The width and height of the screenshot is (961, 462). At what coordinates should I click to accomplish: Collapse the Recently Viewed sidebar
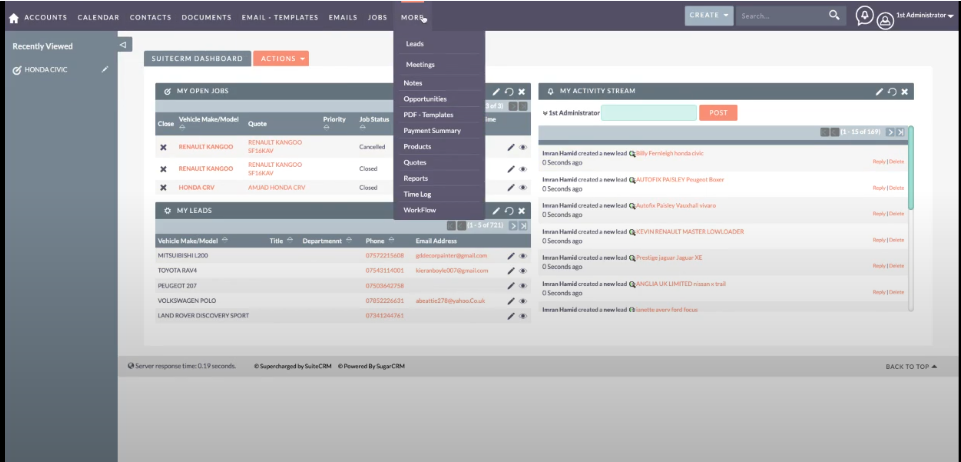tap(123, 45)
